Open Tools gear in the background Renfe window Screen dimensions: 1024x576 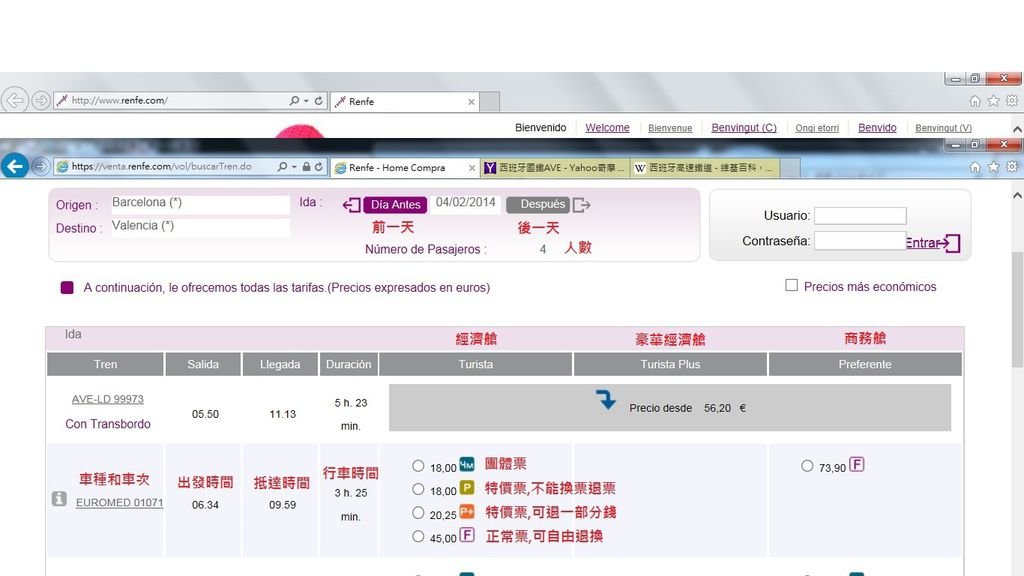[1012, 101]
